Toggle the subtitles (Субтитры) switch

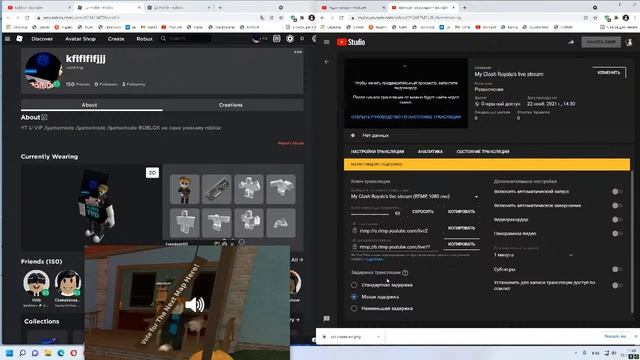coord(617,269)
